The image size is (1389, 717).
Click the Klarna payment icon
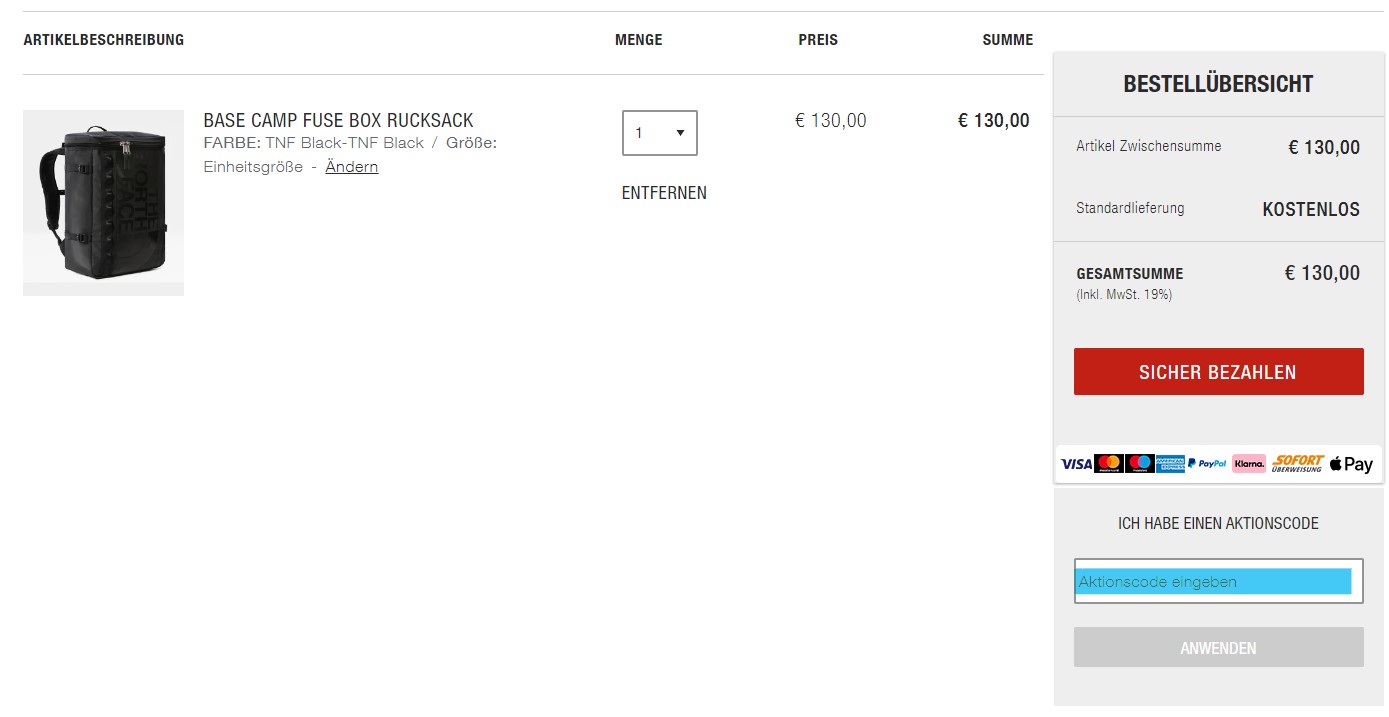1249,464
